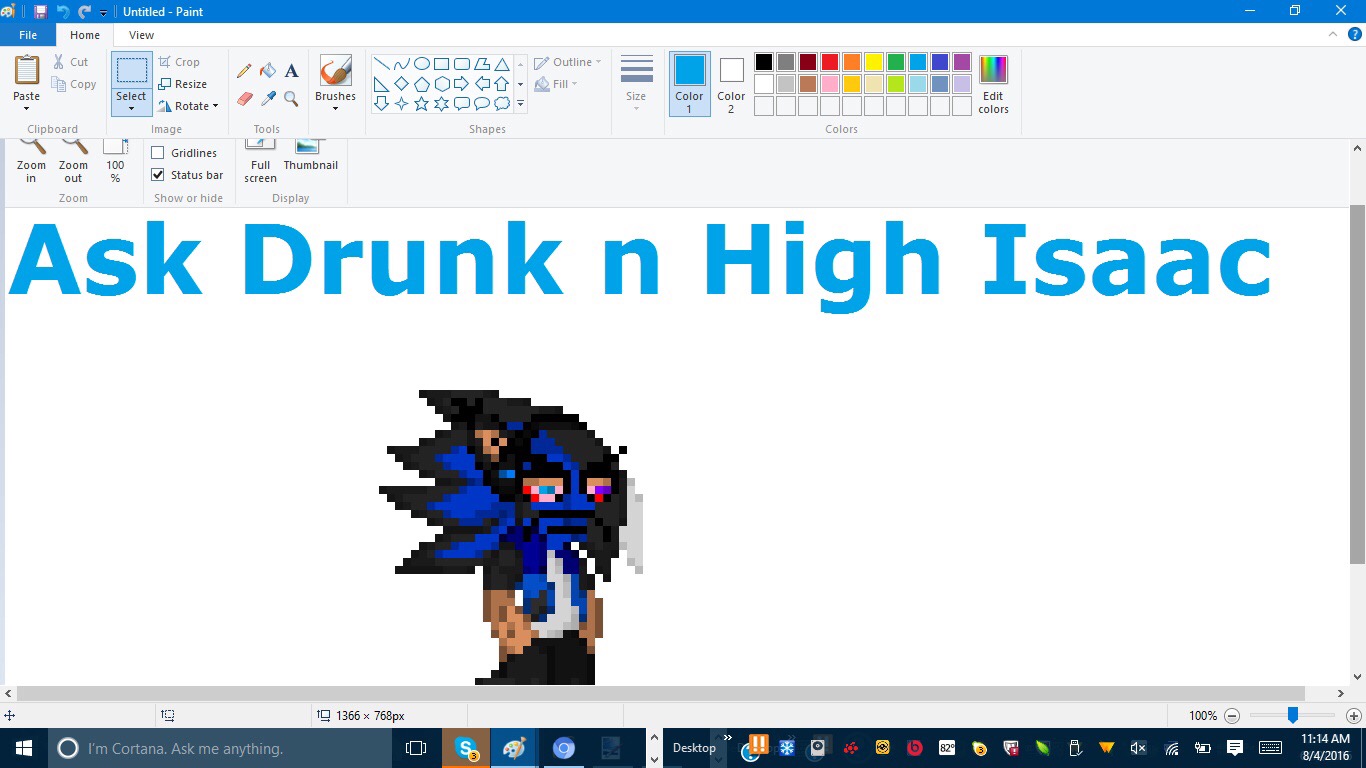Open Edit colors dialog
This screenshot has width=1366, height=768.
pyautogui.click(x=993, y=84)
